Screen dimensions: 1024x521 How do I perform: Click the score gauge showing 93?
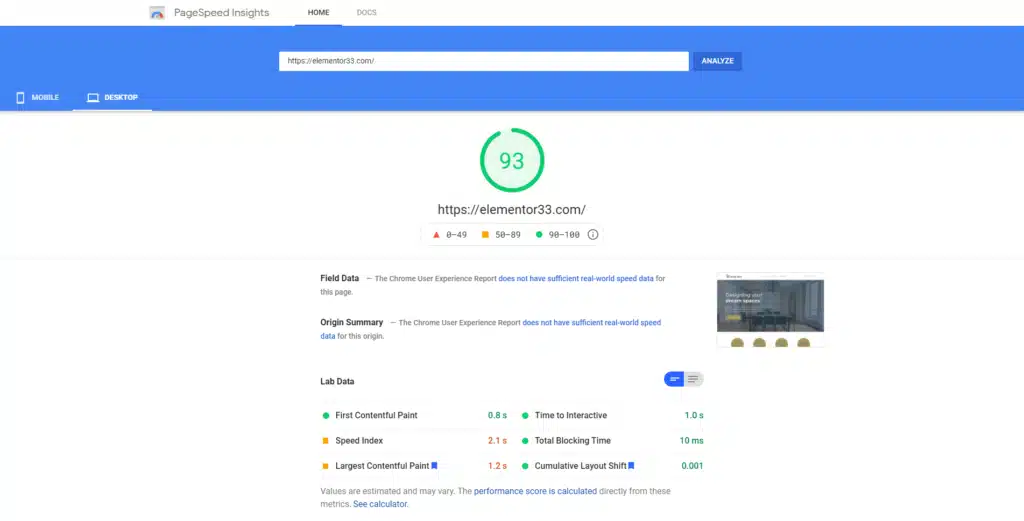click(512, 160)
